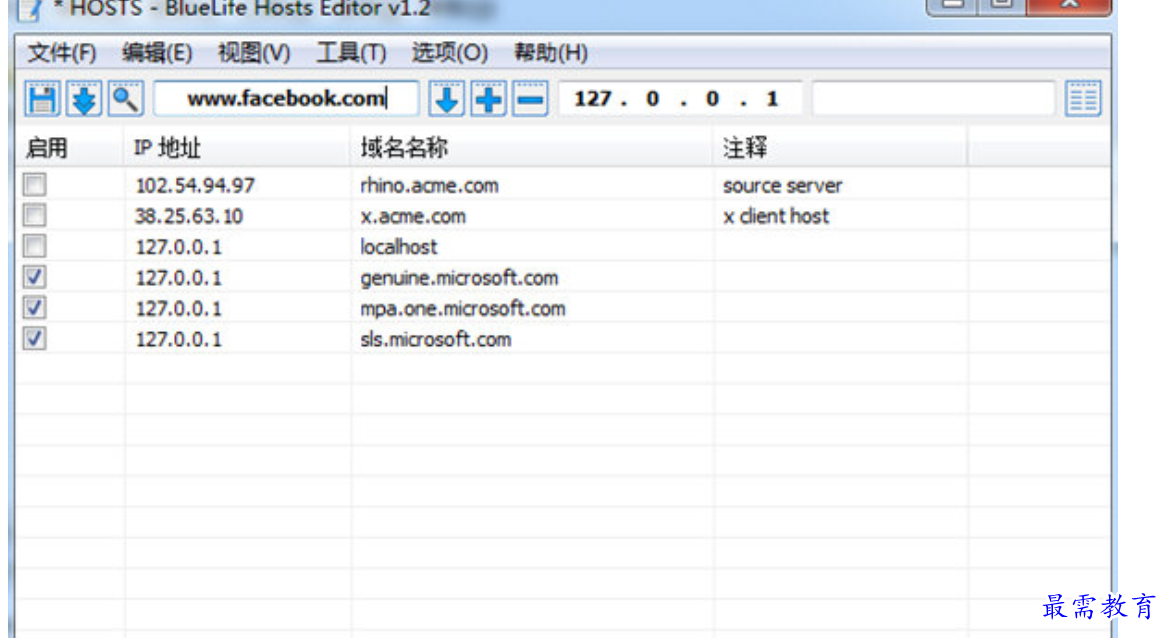Uncheck the genuine.microsoft.com entry
The image size is (1164, 638).
tap(34, 277)
